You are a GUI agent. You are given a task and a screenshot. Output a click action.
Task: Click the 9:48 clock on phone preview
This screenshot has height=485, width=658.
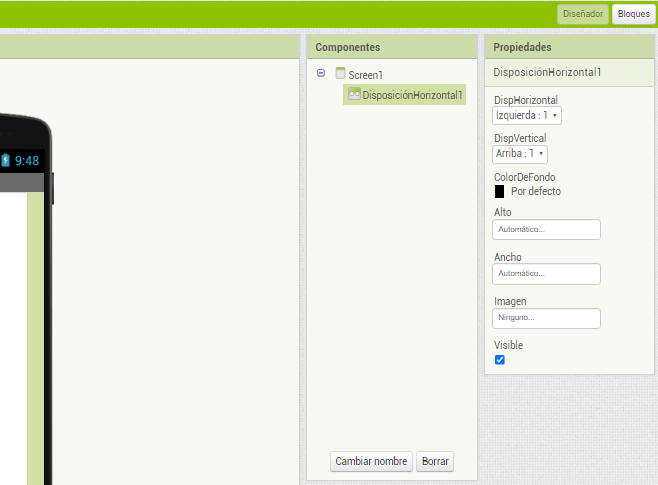pos(27,161)
